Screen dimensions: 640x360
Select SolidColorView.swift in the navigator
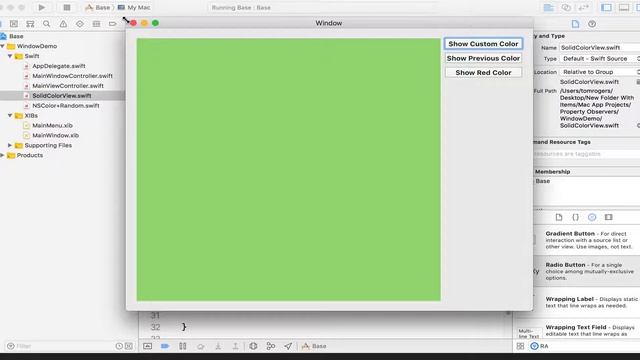(x=62, y=96)
